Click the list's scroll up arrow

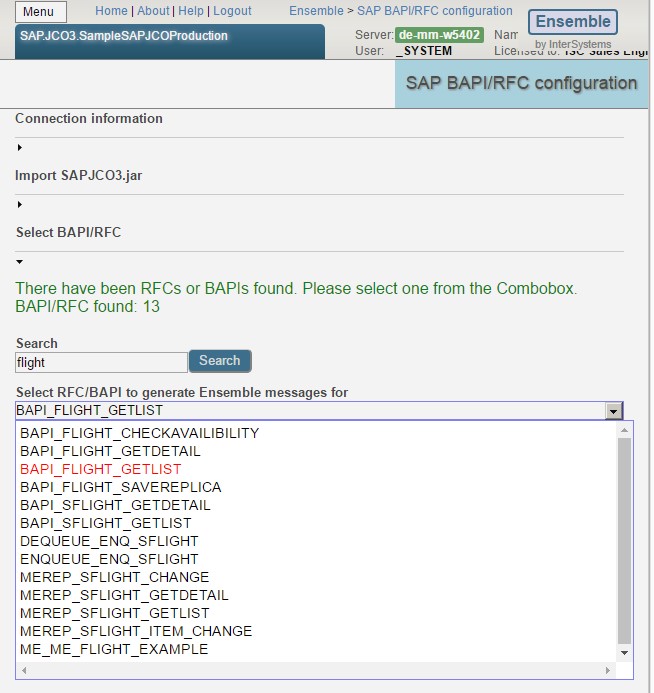624,430
